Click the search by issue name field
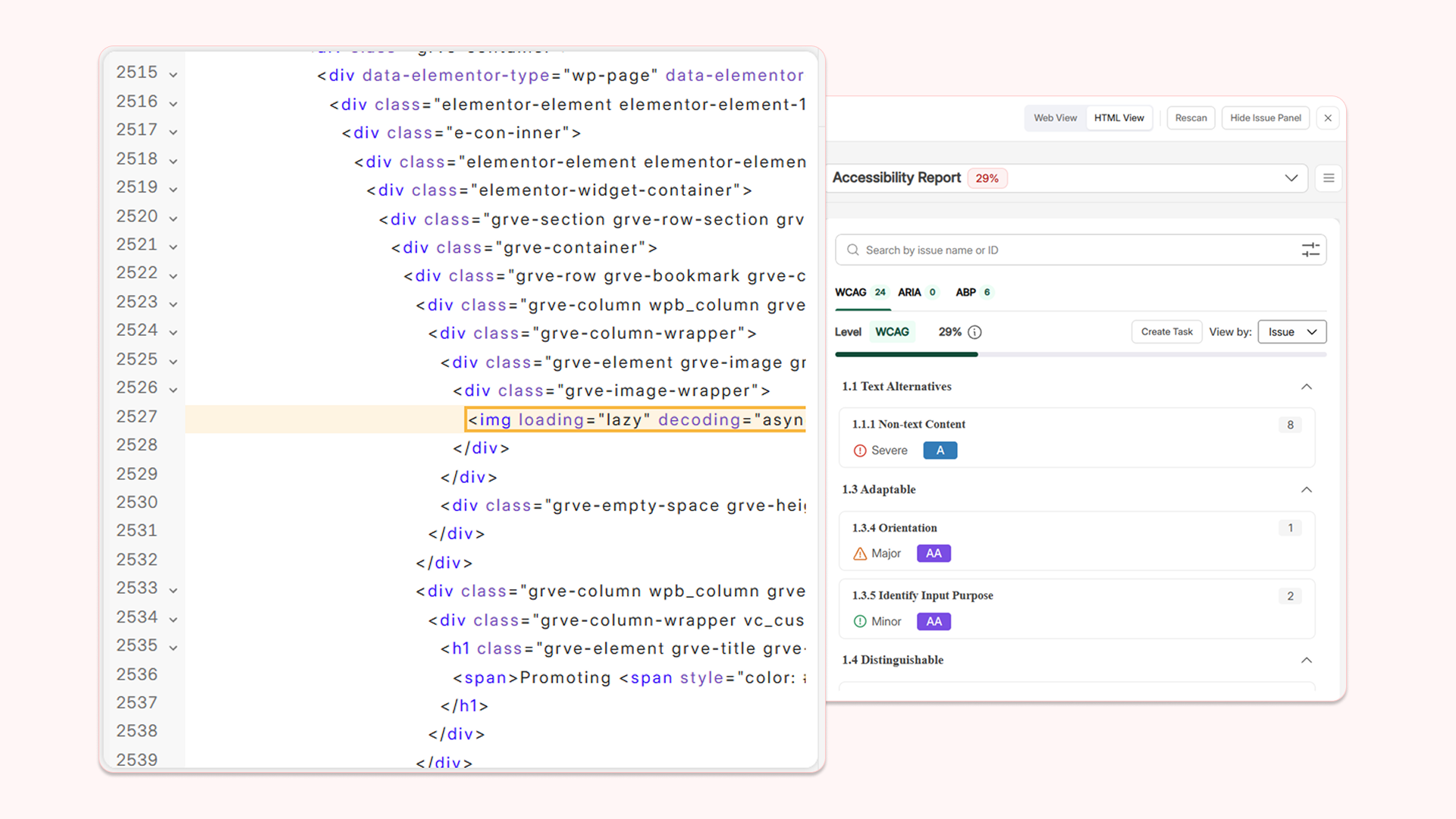The height and width of the screenshot is (819, 1456). click(1081, 250)
